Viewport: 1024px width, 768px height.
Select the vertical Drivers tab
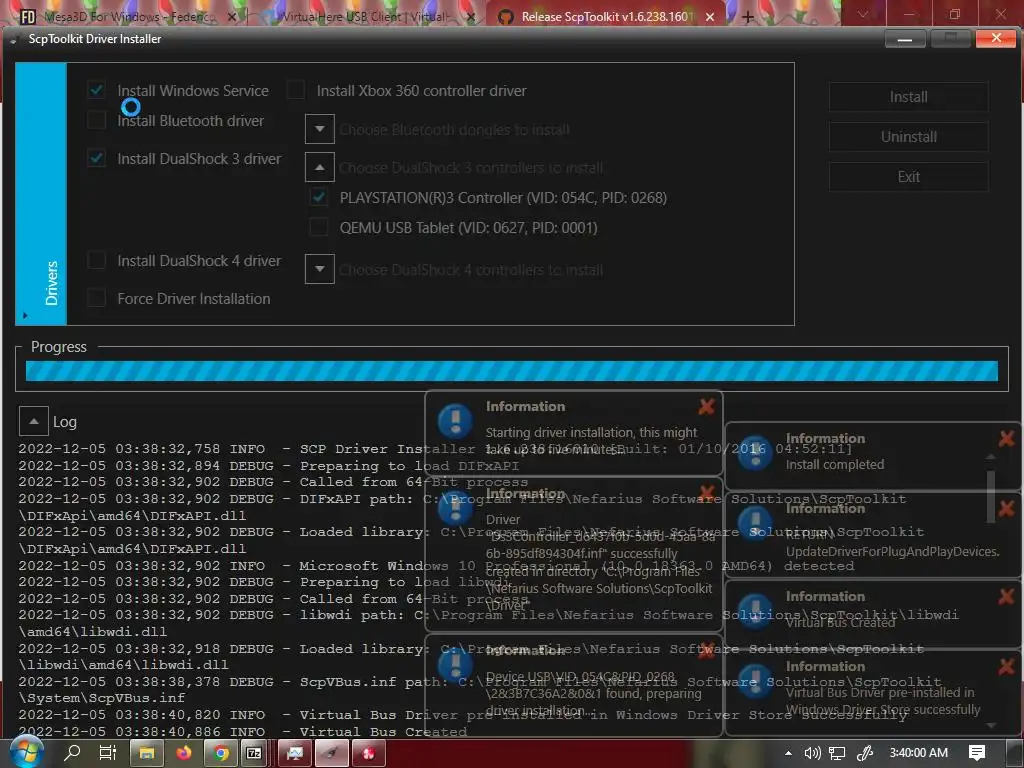40,193
